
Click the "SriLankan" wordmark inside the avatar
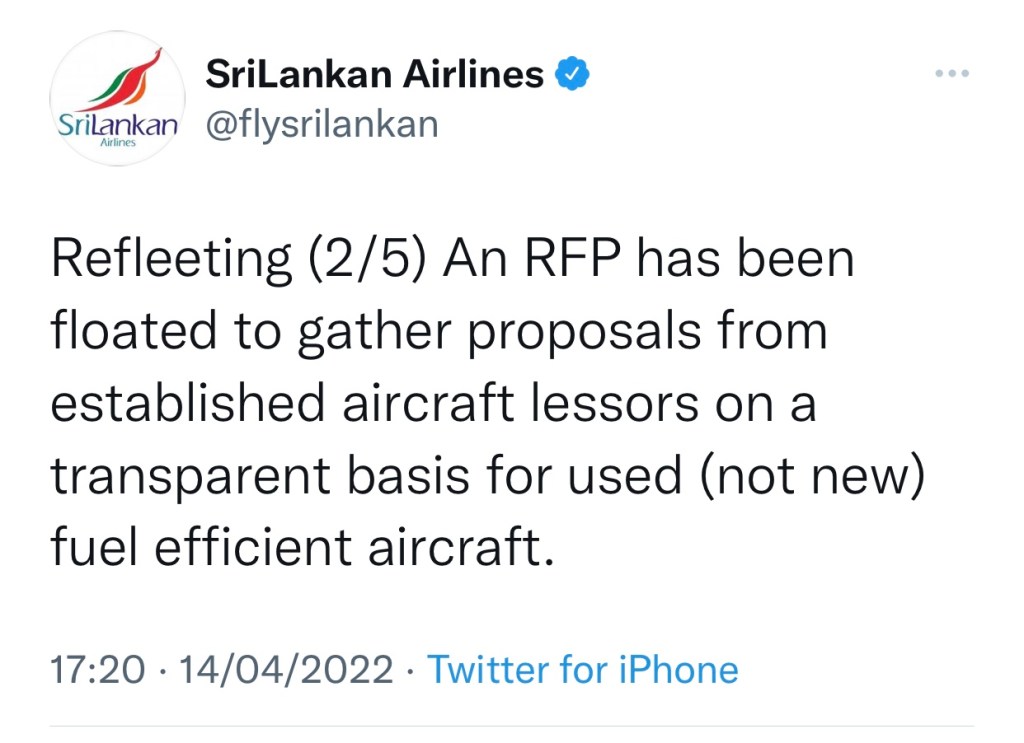coord(118,127)
